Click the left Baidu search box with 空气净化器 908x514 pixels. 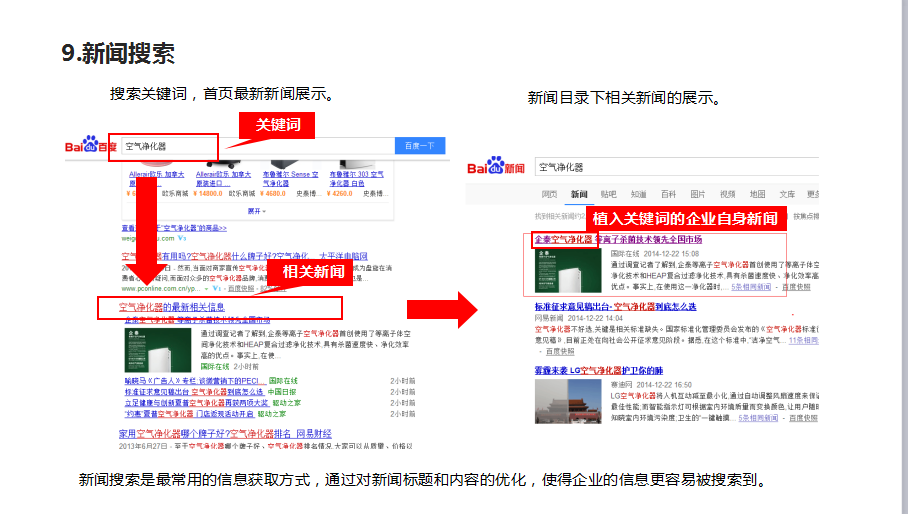click(x=165, y=146)
